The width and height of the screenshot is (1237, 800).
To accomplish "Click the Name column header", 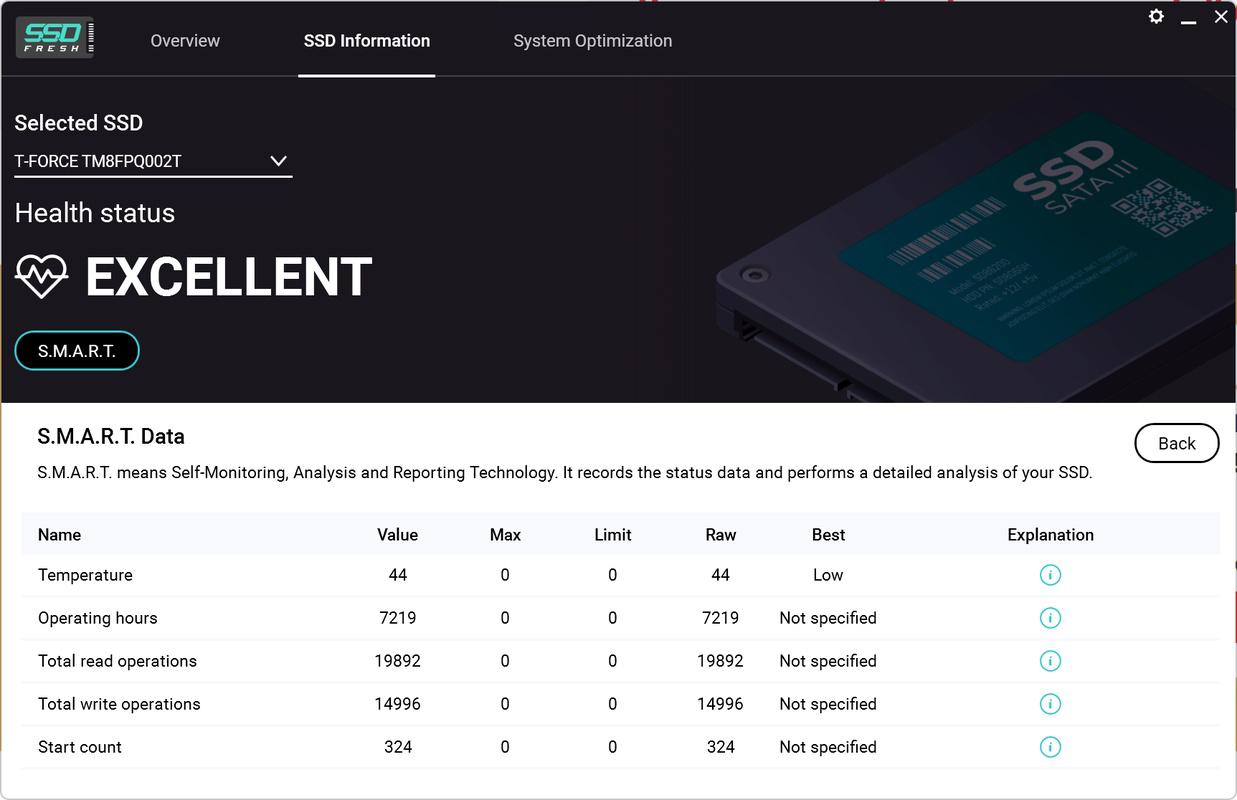I will pyautogui.click(x=59, y=535).
